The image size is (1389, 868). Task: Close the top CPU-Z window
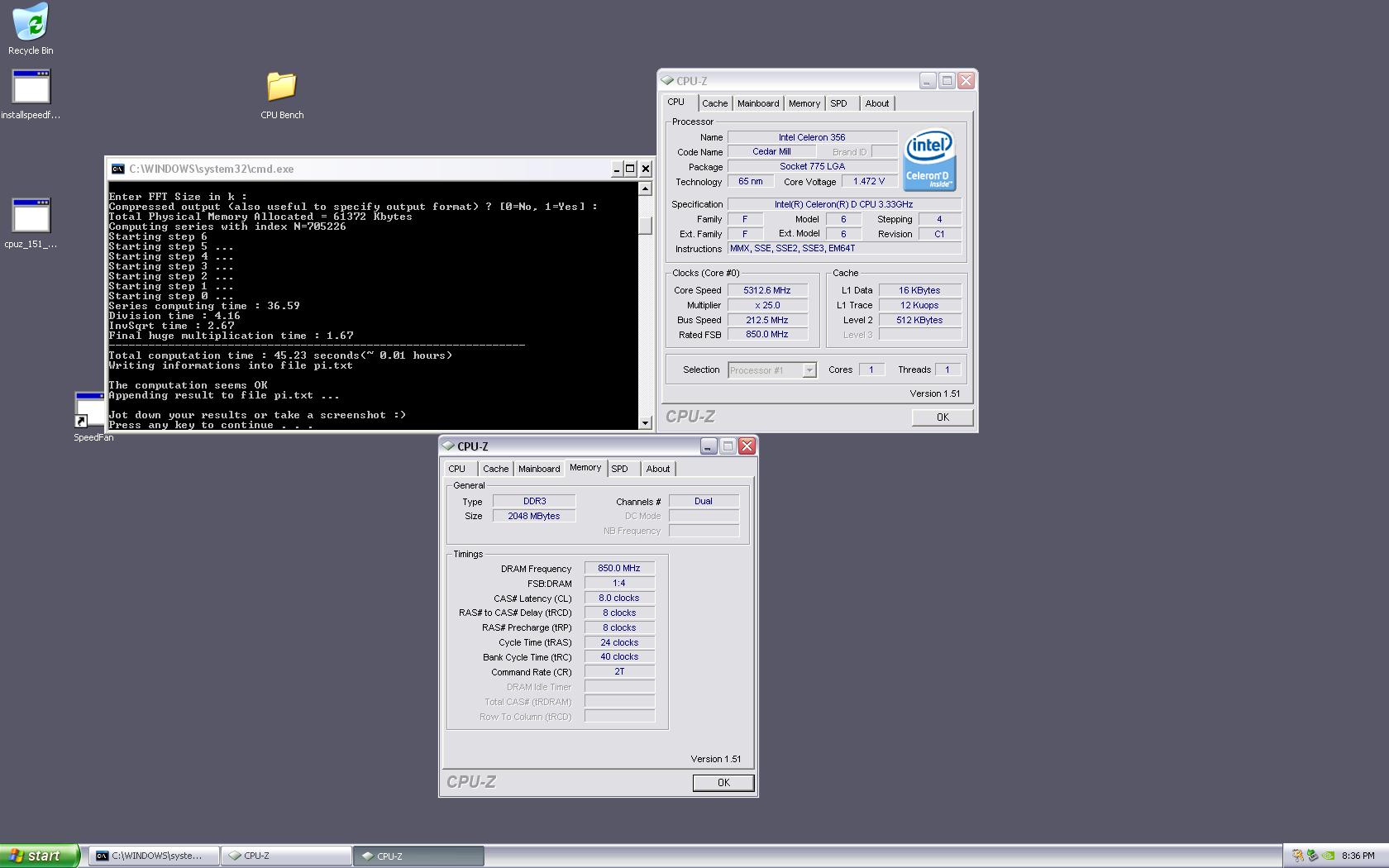[x=966, y=81]
